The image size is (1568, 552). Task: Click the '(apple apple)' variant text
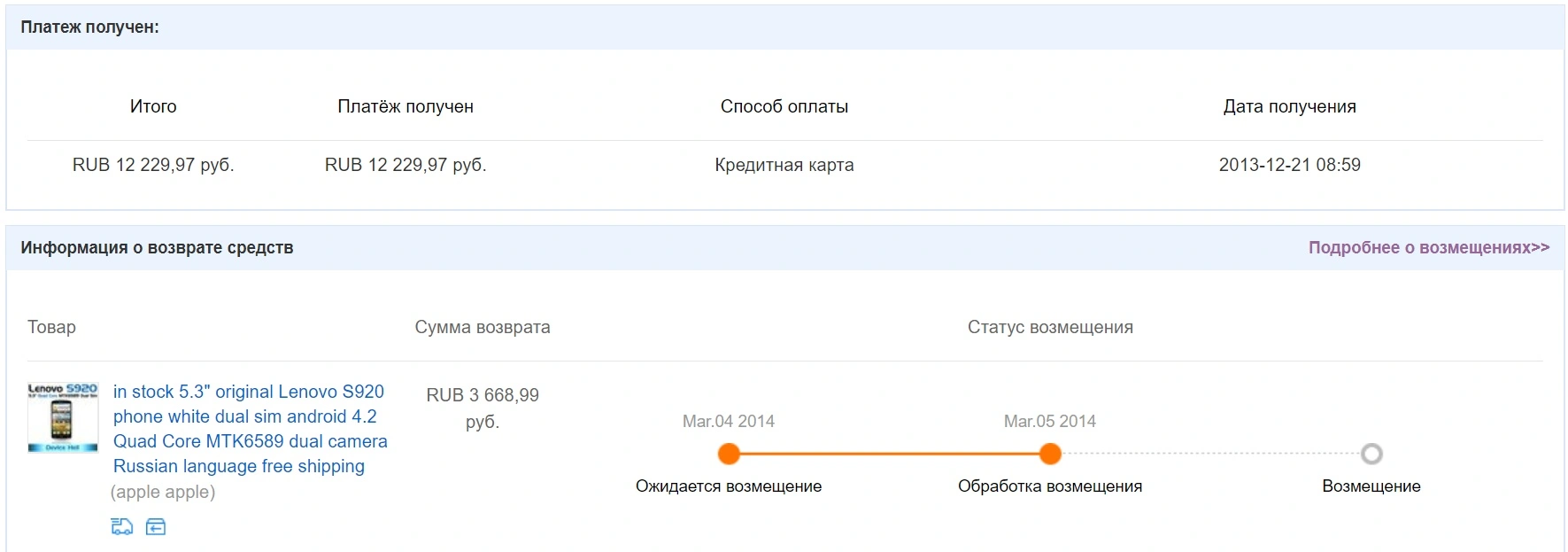click(163, 492)
